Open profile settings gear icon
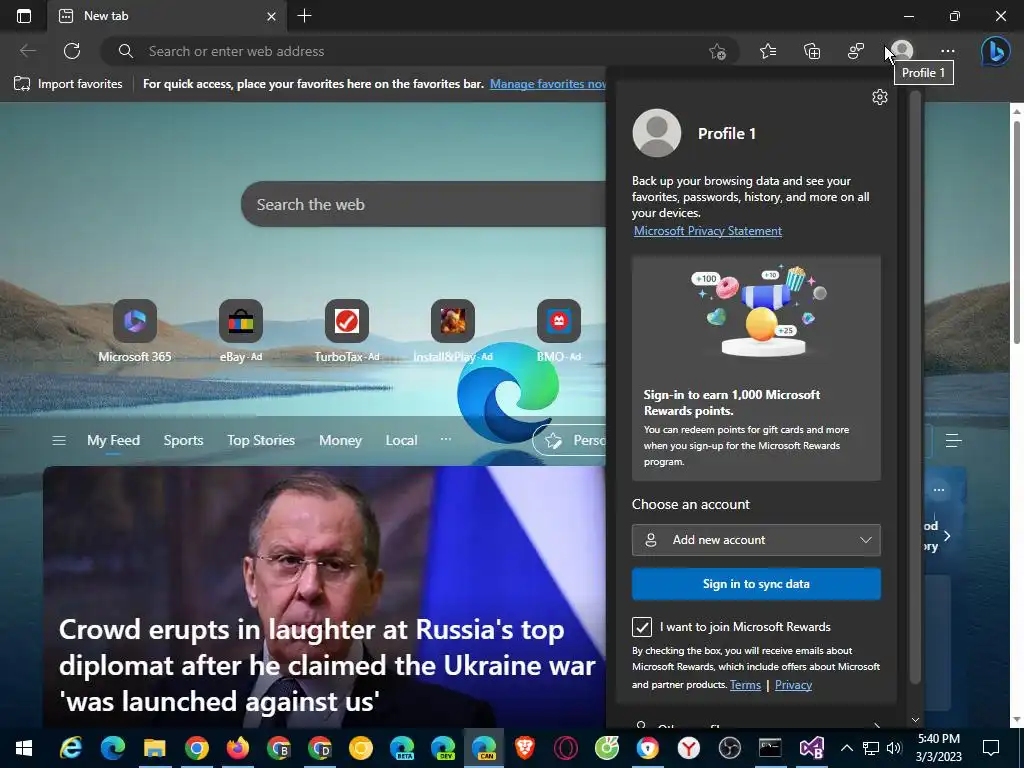Viewport: 1024px width, 768px height. (x=880, y=97)
